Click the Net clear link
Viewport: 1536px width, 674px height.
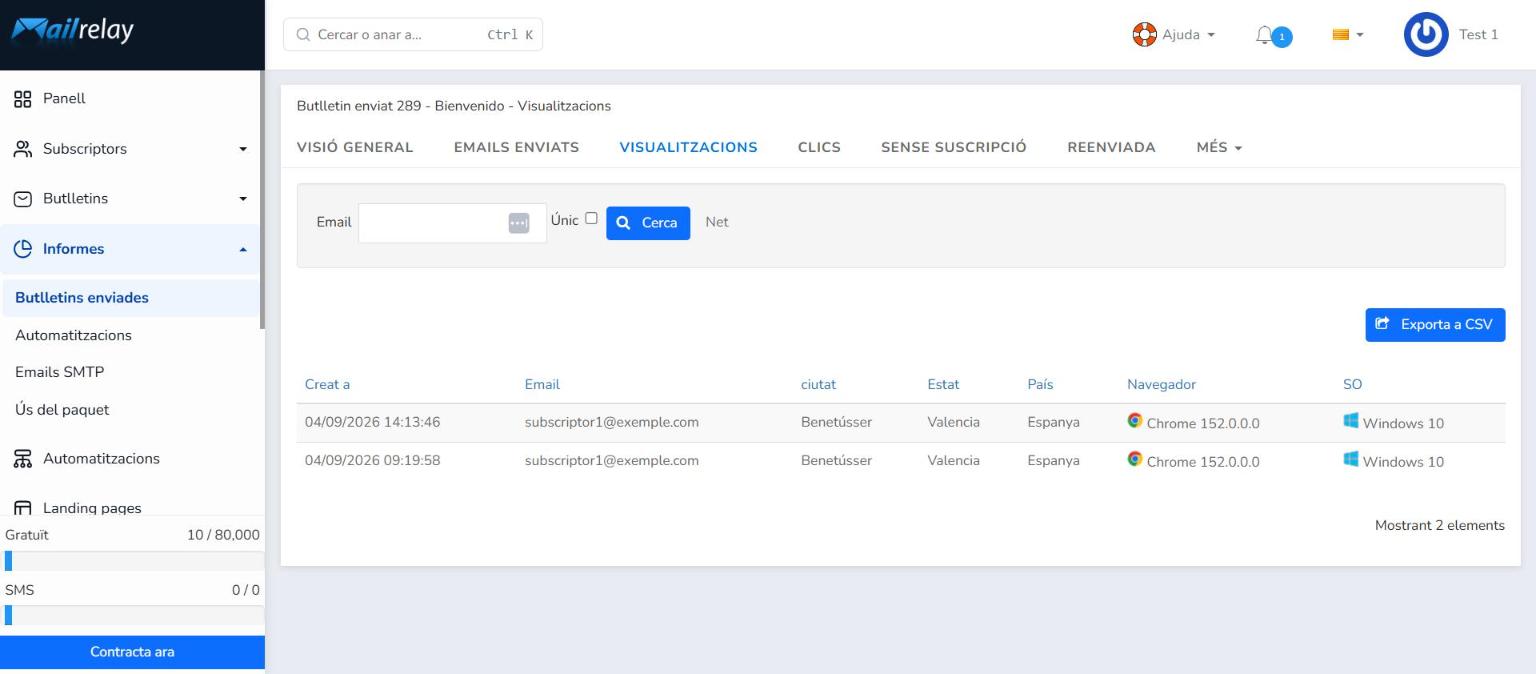point(717,222)
